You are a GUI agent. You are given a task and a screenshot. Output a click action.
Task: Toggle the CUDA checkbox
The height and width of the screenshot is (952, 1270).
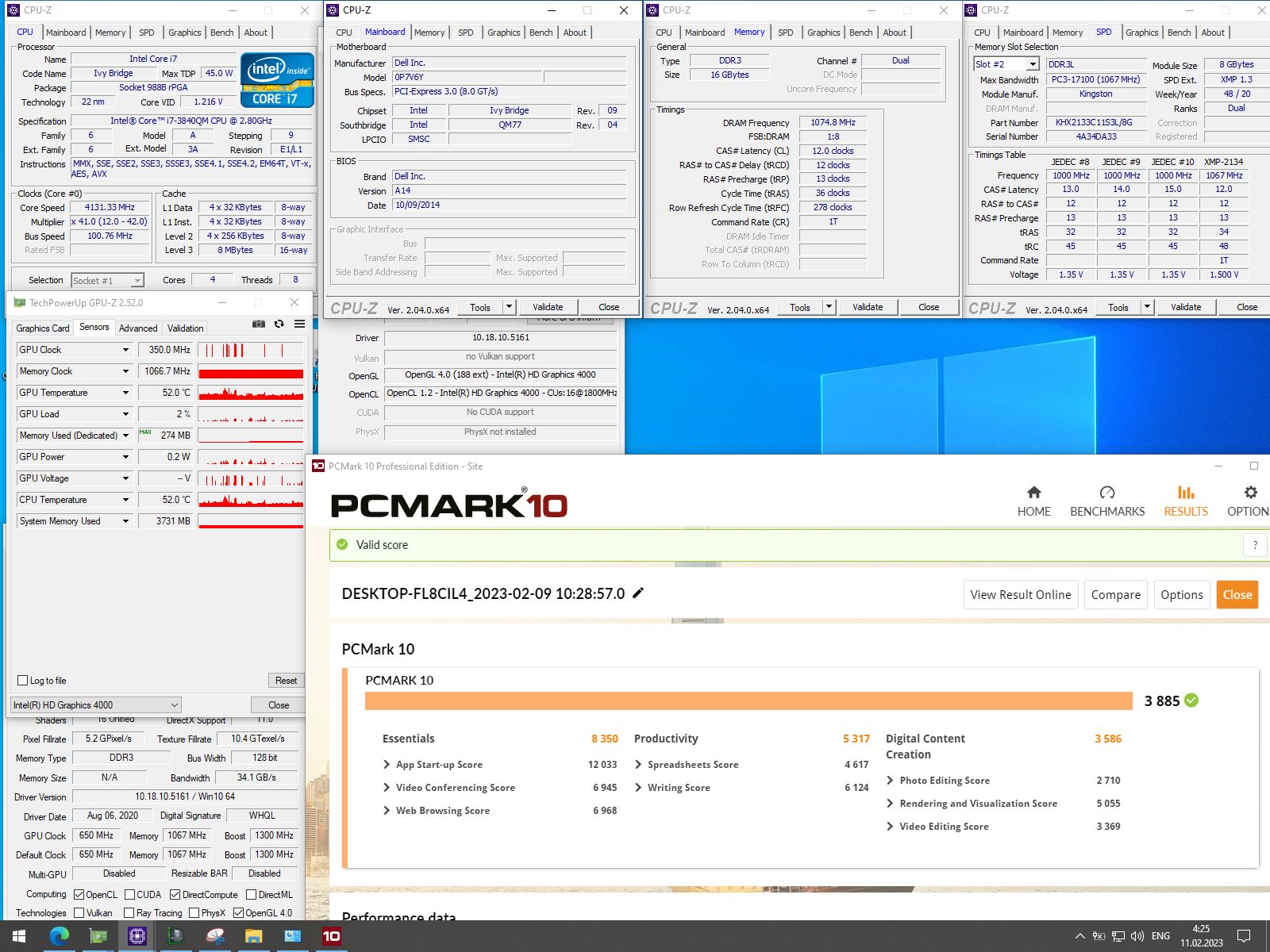point(129,894)
